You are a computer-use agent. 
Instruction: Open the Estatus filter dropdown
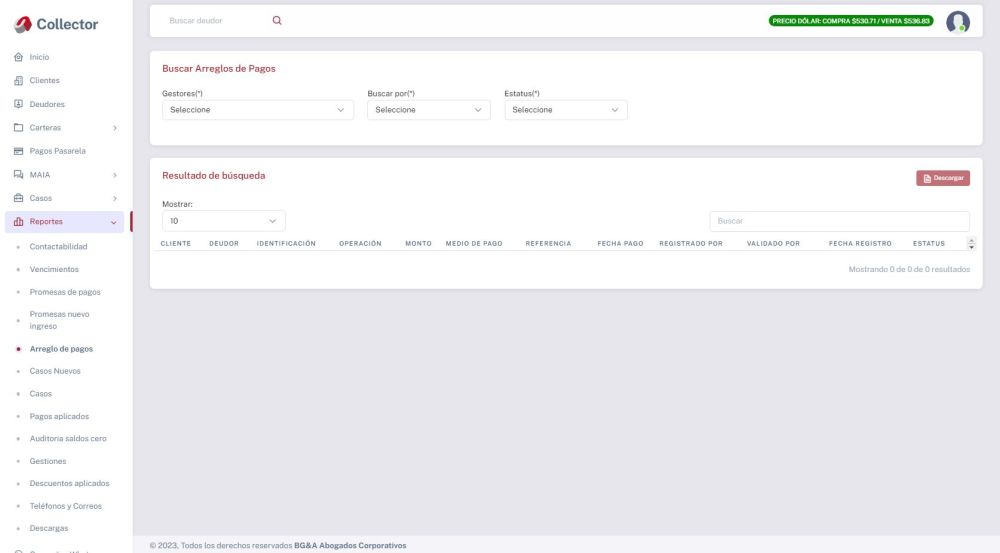[565, 110]
